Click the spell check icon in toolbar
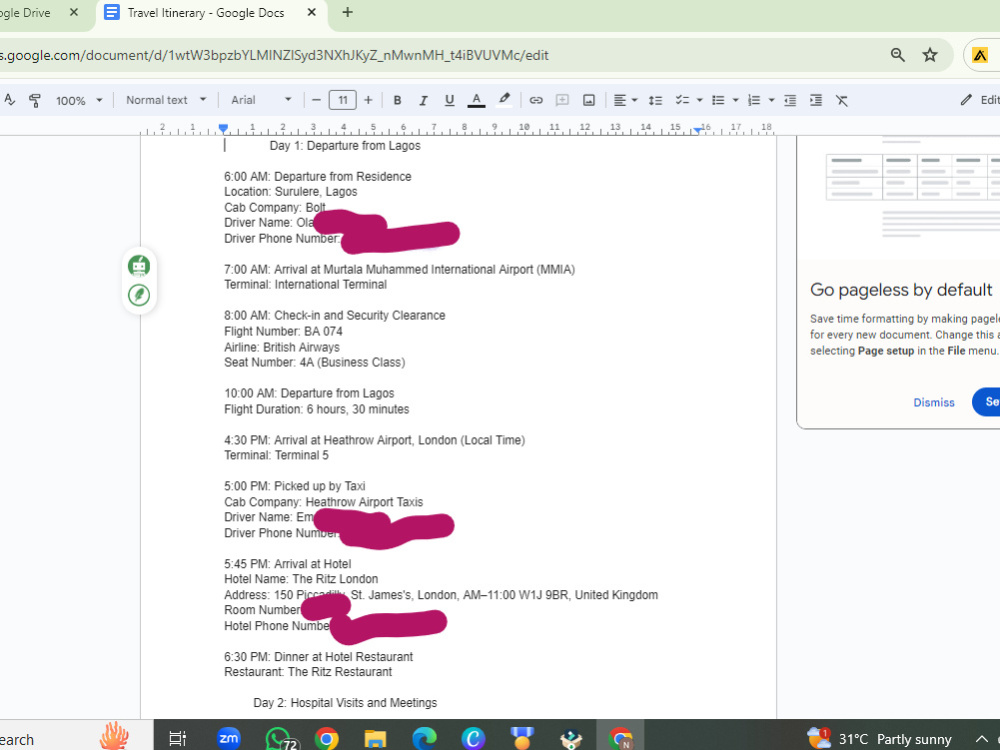This screenshot has width=1000, height=750. (x=8, y=100)
